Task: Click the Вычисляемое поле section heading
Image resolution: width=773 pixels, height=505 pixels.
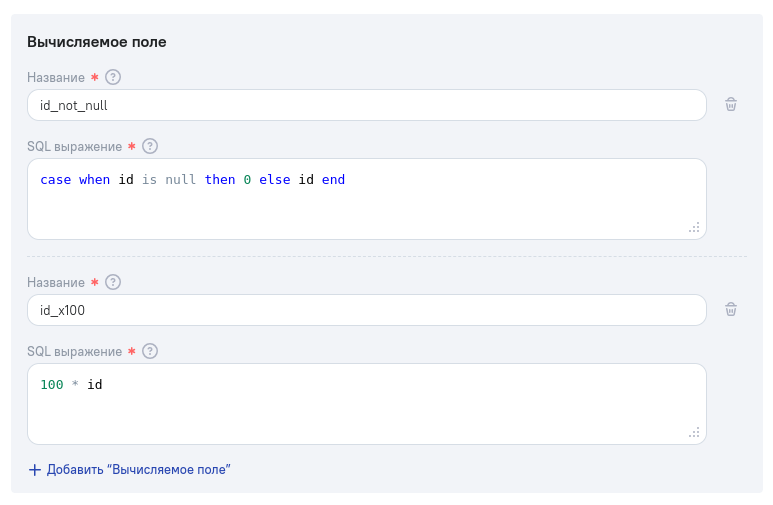Action: click(97, 42)
